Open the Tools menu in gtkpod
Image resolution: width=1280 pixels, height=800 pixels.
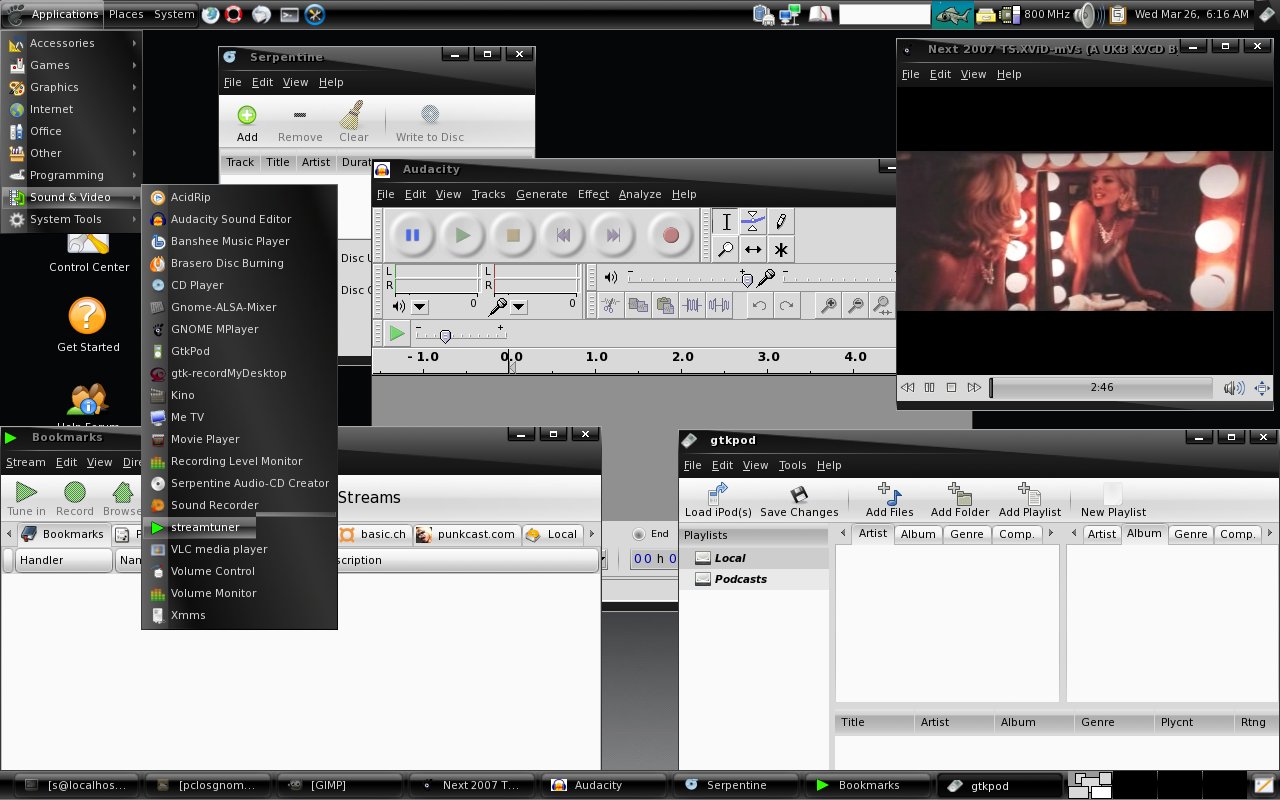pyautogui.click(x=792, y=465)
